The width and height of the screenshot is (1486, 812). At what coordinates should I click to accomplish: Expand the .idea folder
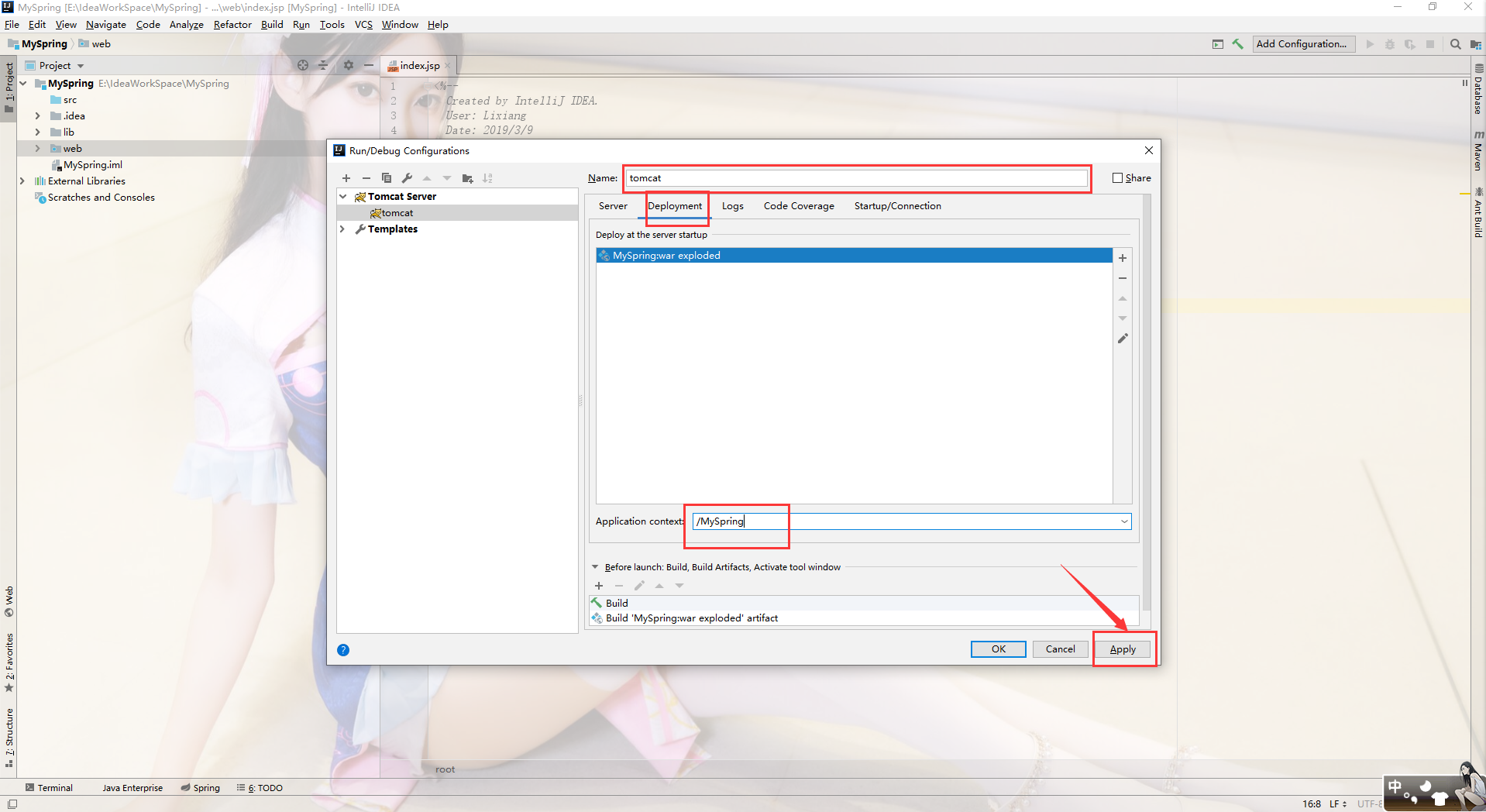point(37,116)
